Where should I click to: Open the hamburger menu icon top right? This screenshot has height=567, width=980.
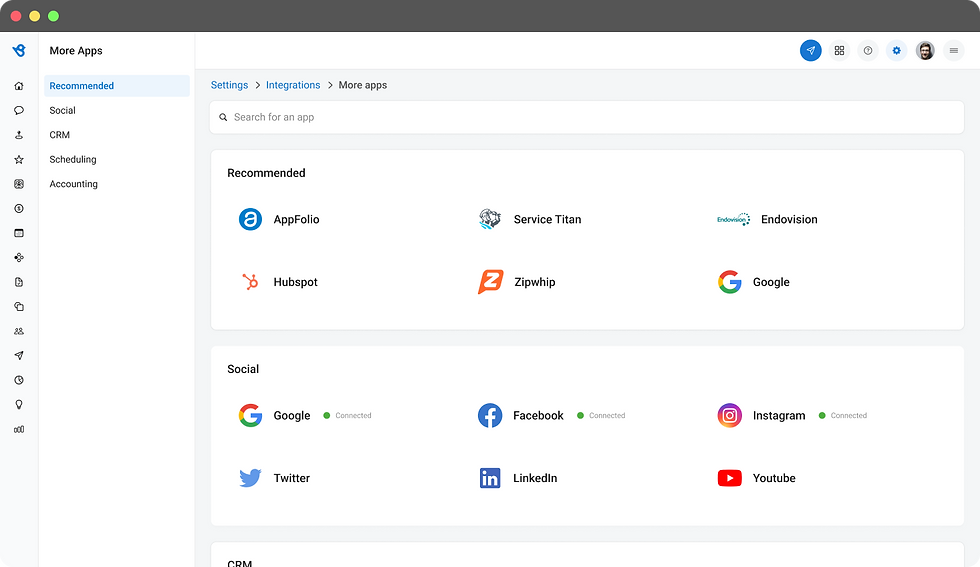954,51
